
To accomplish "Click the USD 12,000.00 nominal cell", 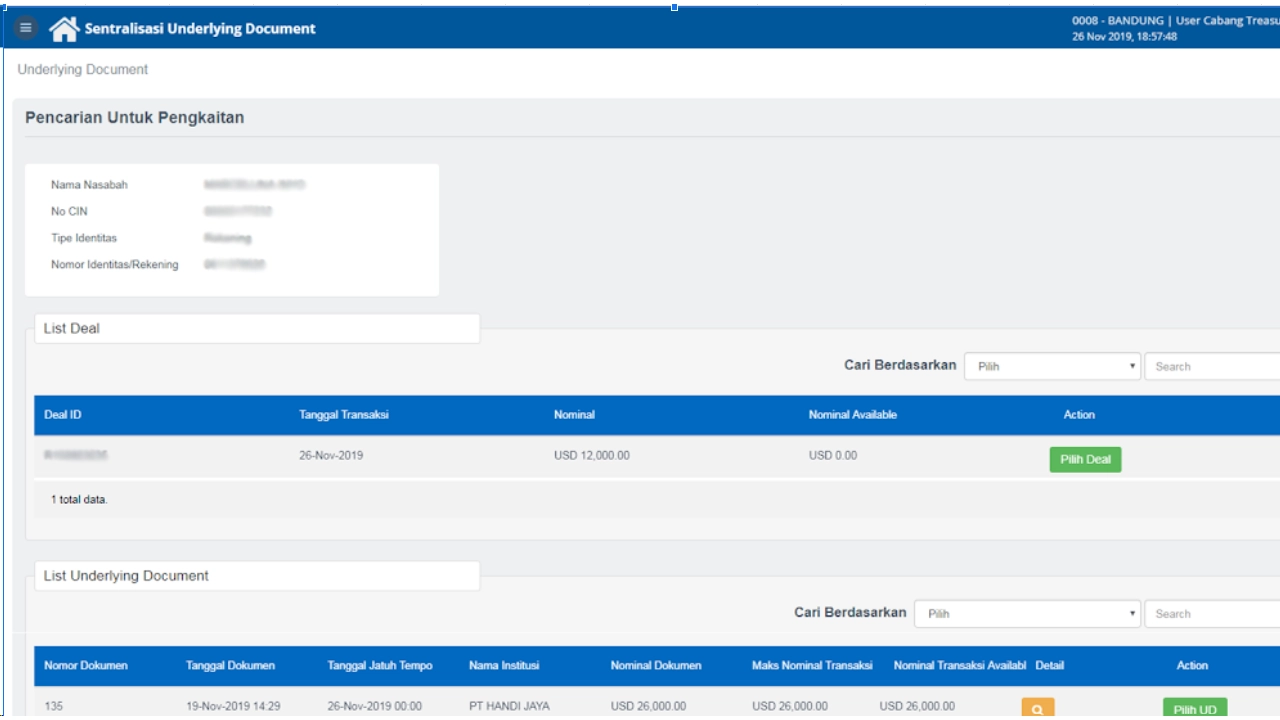I will tap(592, 456).
